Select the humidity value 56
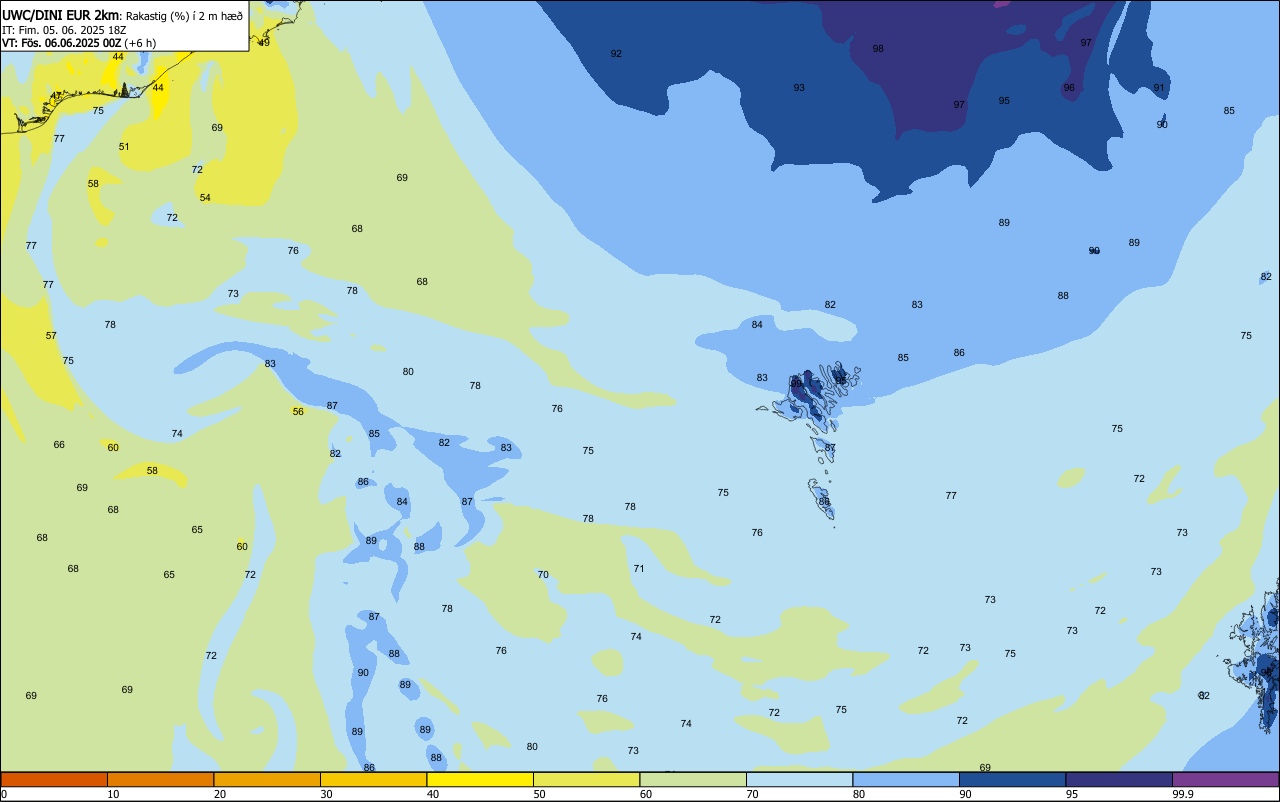This screenshot has height=802, width=1280. pos(298,412)
